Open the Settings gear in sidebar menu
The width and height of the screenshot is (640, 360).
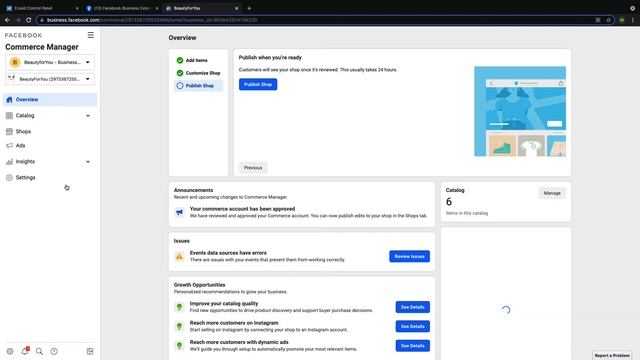tap(9, 178)
